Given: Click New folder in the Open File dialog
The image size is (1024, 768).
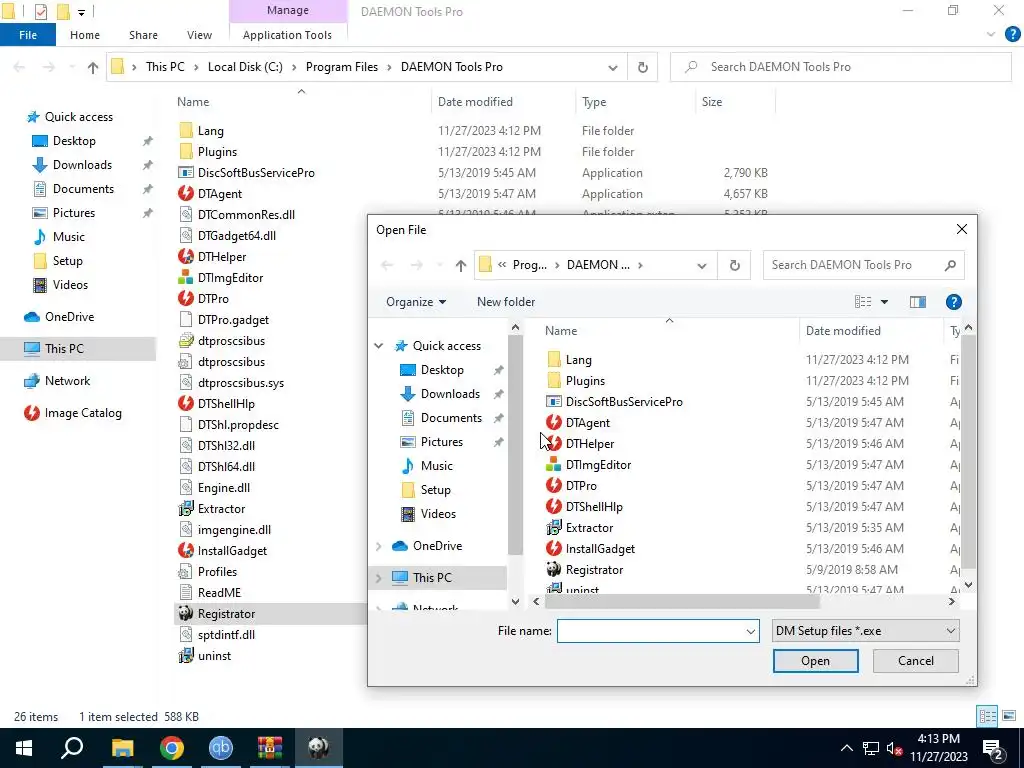Looking at the screenshot, I should pos(506,302).
